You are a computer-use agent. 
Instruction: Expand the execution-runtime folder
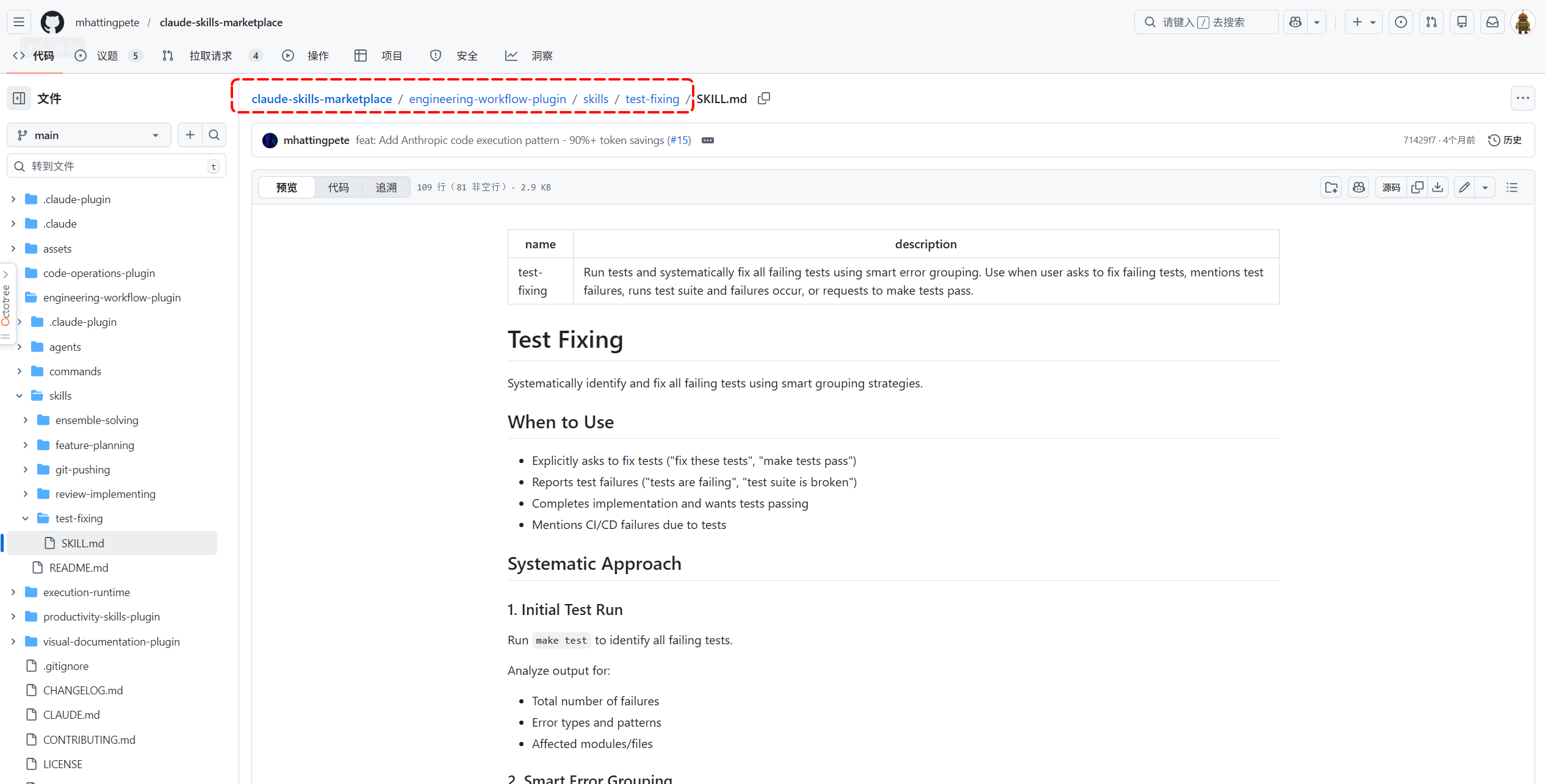(x=13, y=592)
